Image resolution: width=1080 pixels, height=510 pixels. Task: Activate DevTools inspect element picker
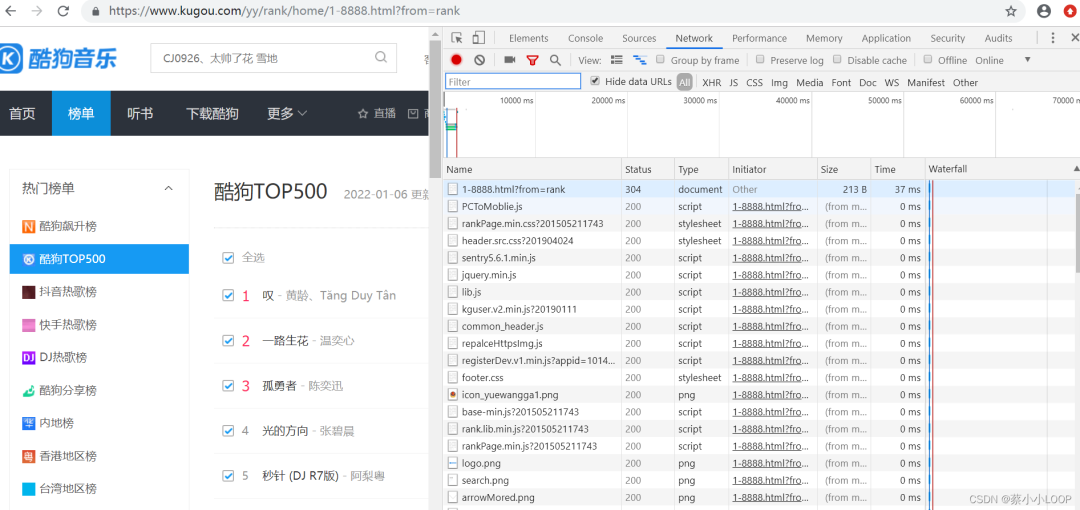(x=457, y=38)
